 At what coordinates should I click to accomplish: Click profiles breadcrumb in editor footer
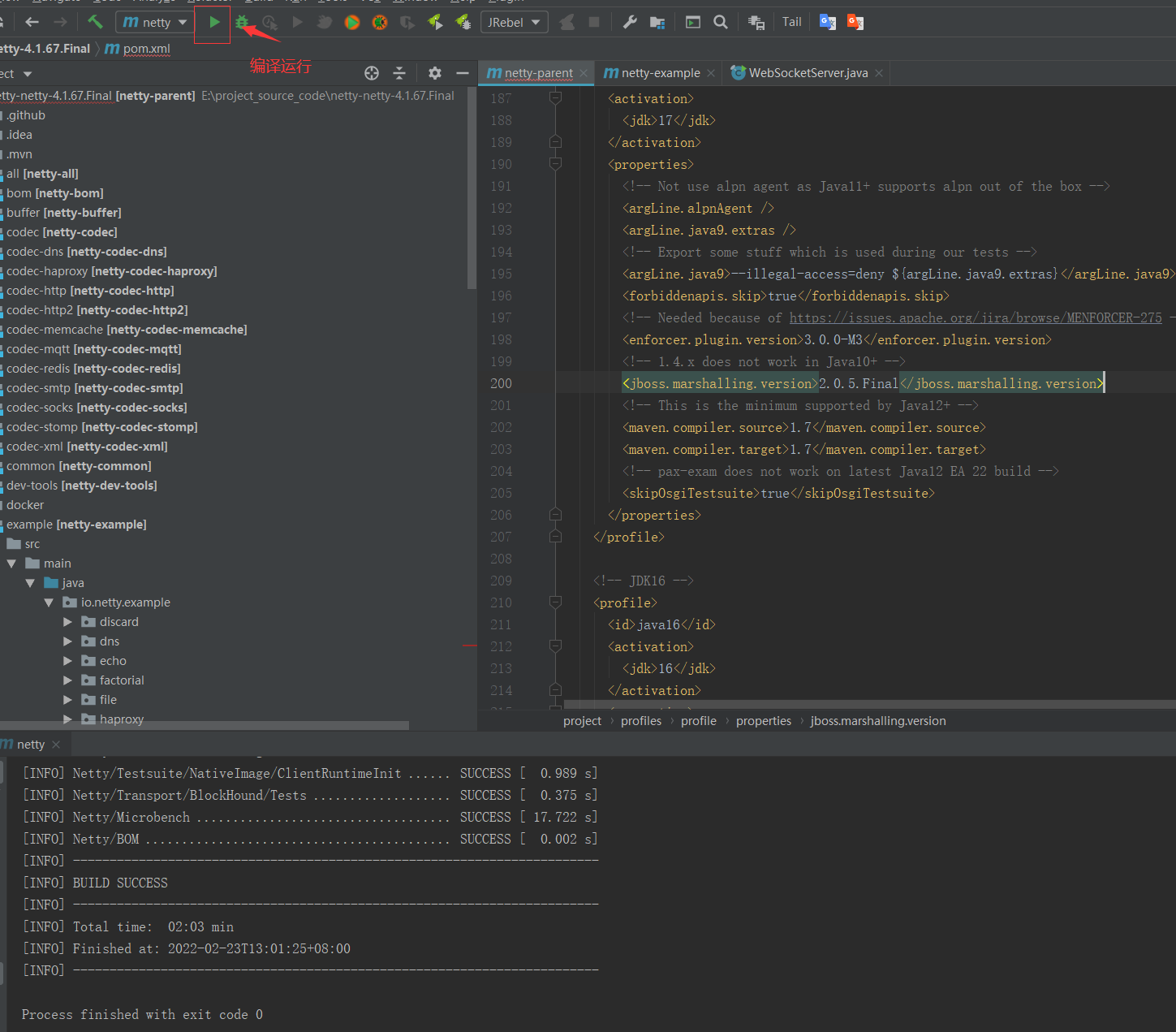(x=641, y=721)
